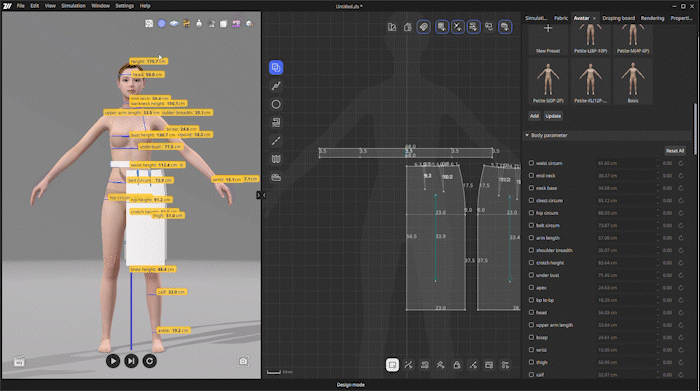Open the Settings menu

[125, 6]
